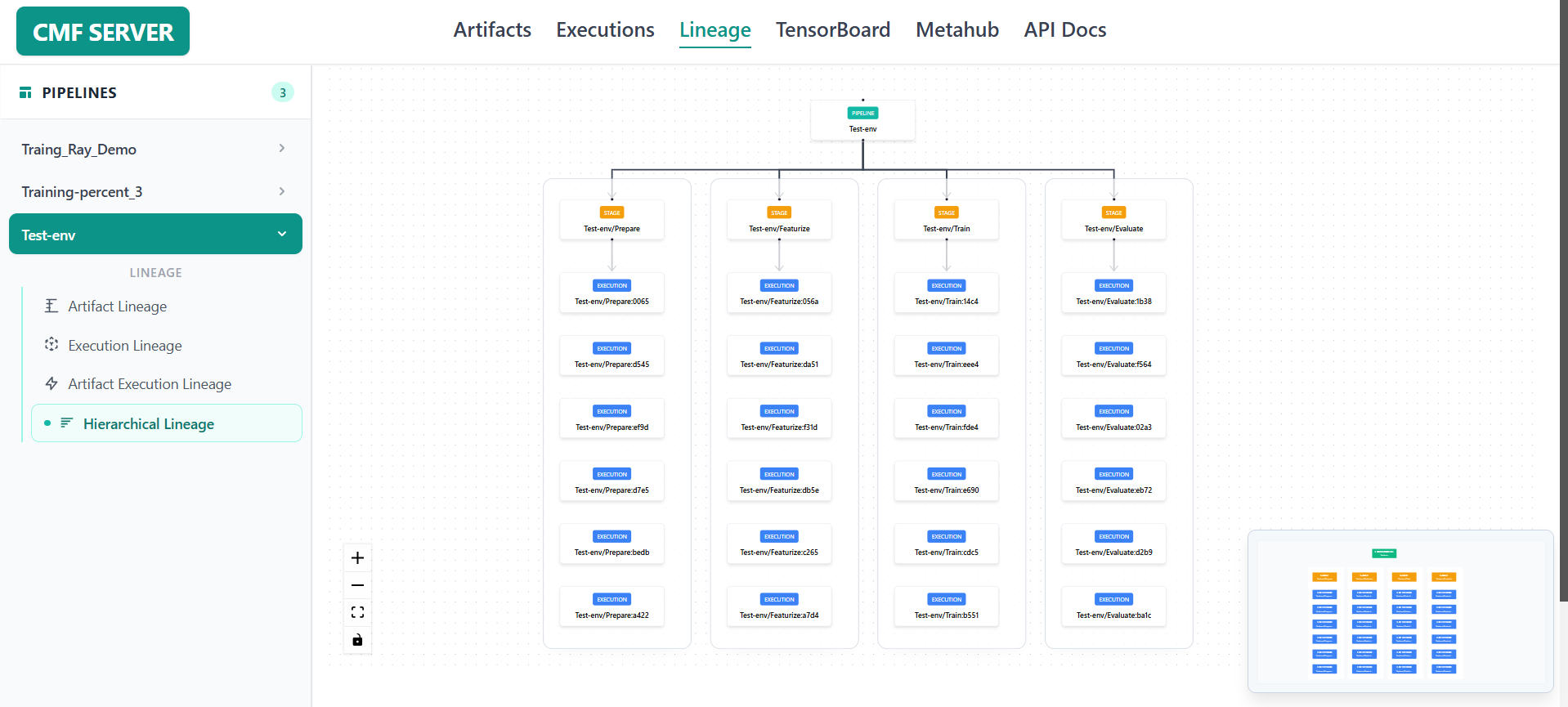Select execution node Test-env/Prepare:a422
1568x707 pixels.
[x=612, y=606]
